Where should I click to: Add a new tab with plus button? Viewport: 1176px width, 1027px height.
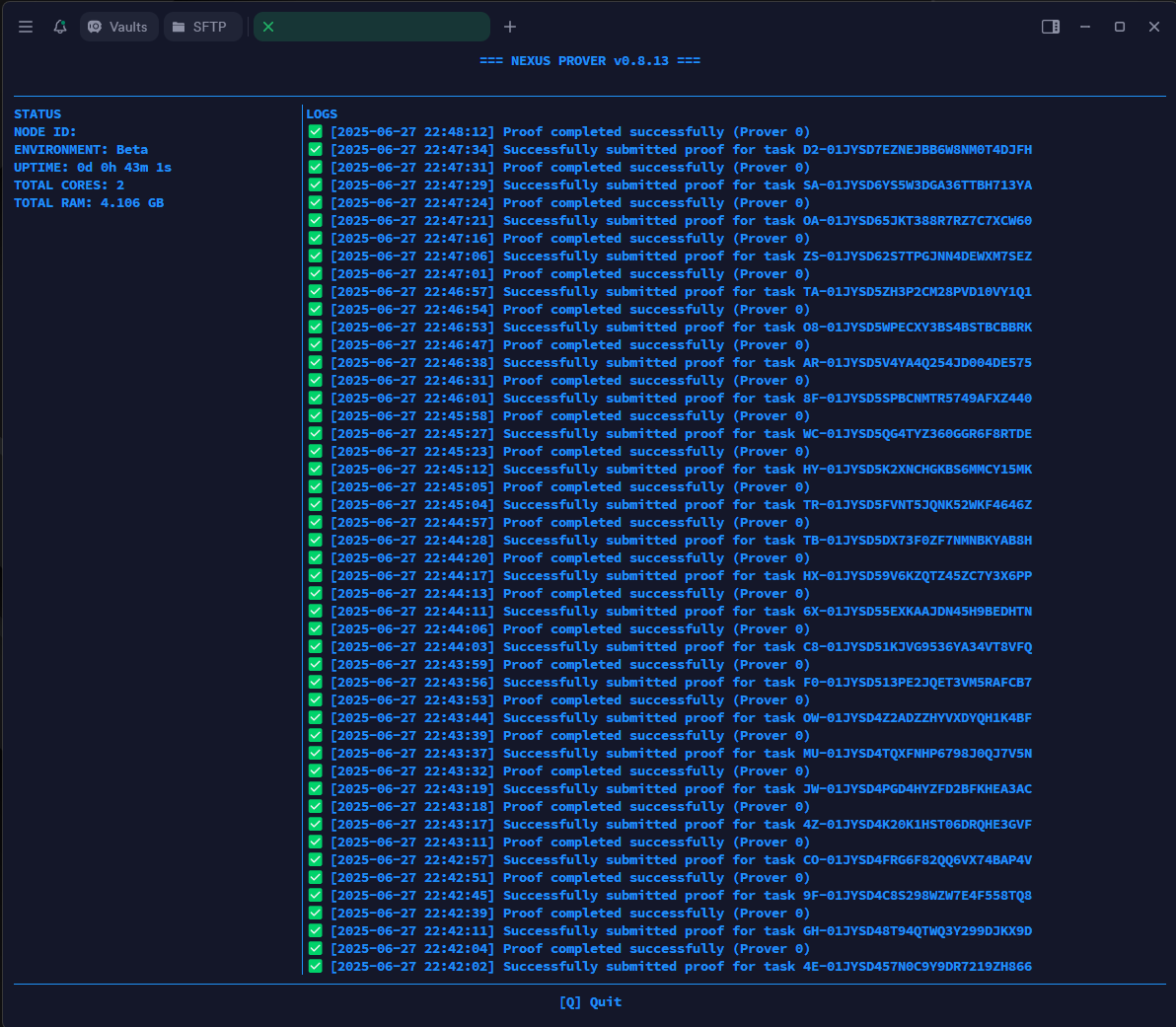pos(510,27)
